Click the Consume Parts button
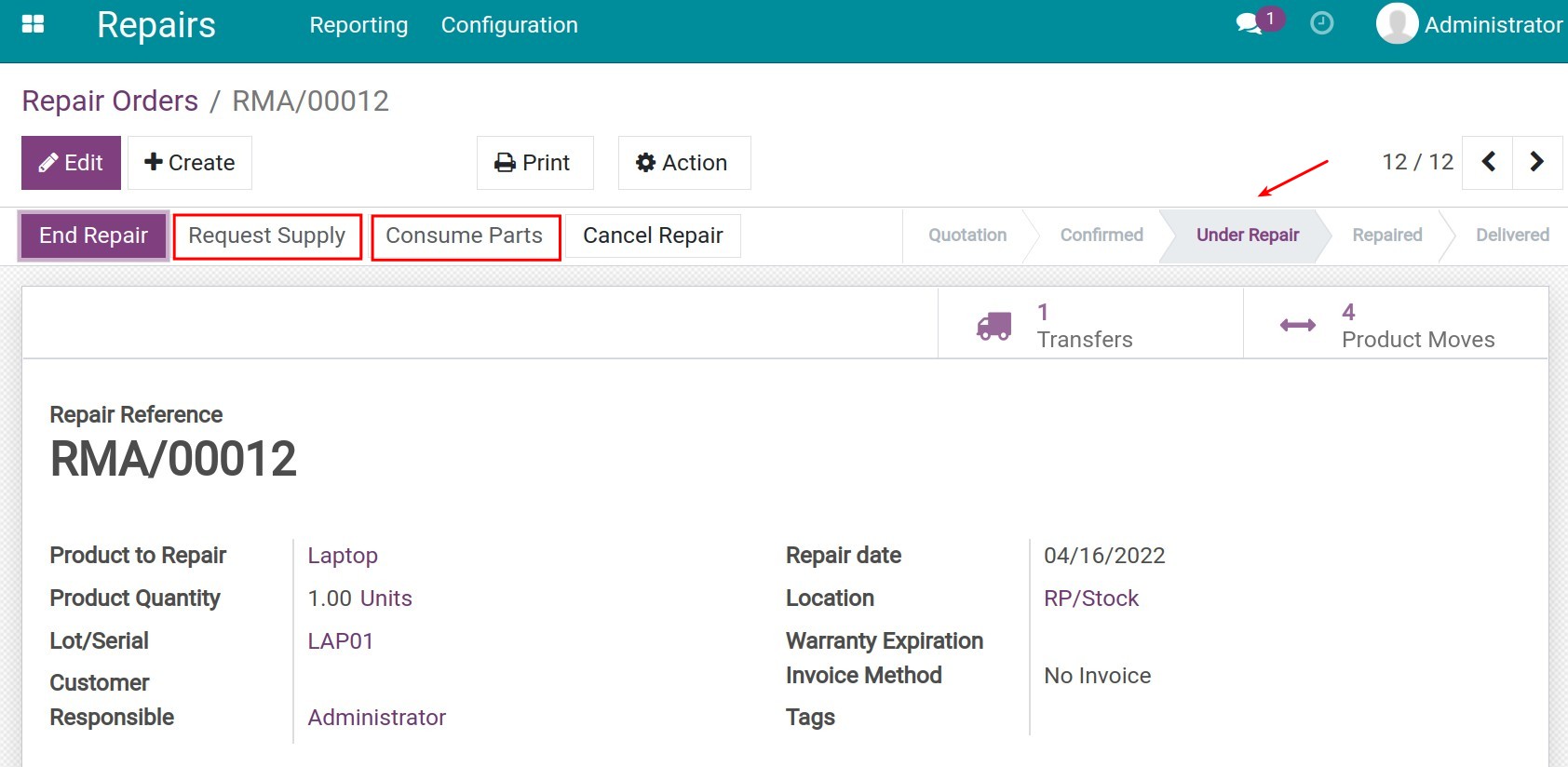The width and height of the screenshot is (1568, 767). tap(465, 236)
